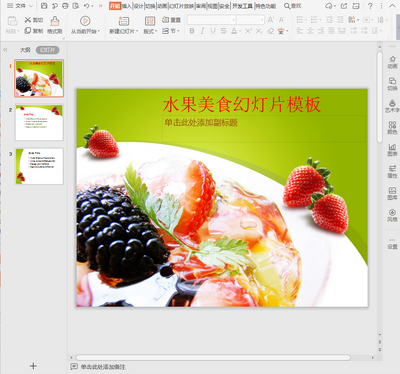The width and height of the screenshot is (400, 374).
Task: Open the font size combo box
Action: point(250,20)
